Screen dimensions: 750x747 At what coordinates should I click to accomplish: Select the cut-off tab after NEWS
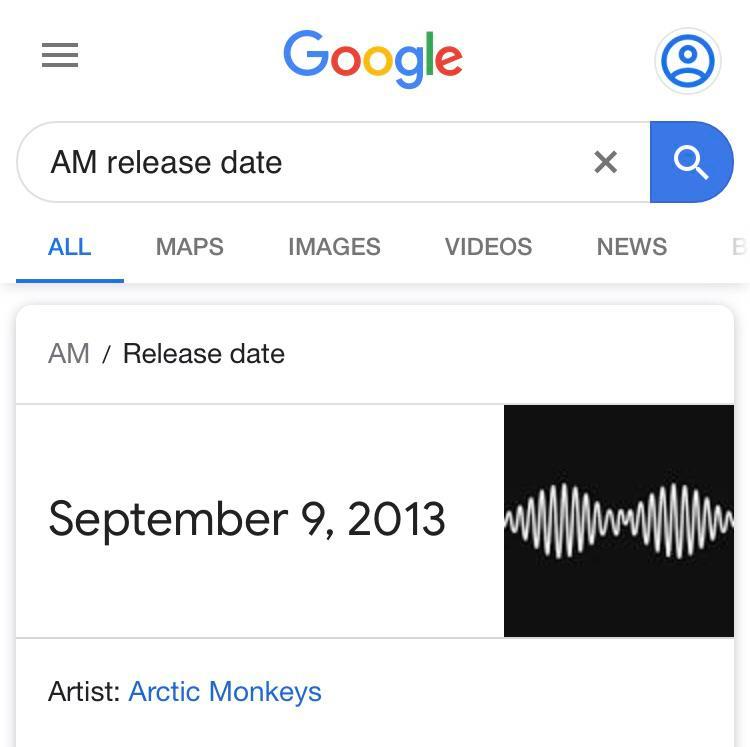pyautogui.click(x=739, y=247)
